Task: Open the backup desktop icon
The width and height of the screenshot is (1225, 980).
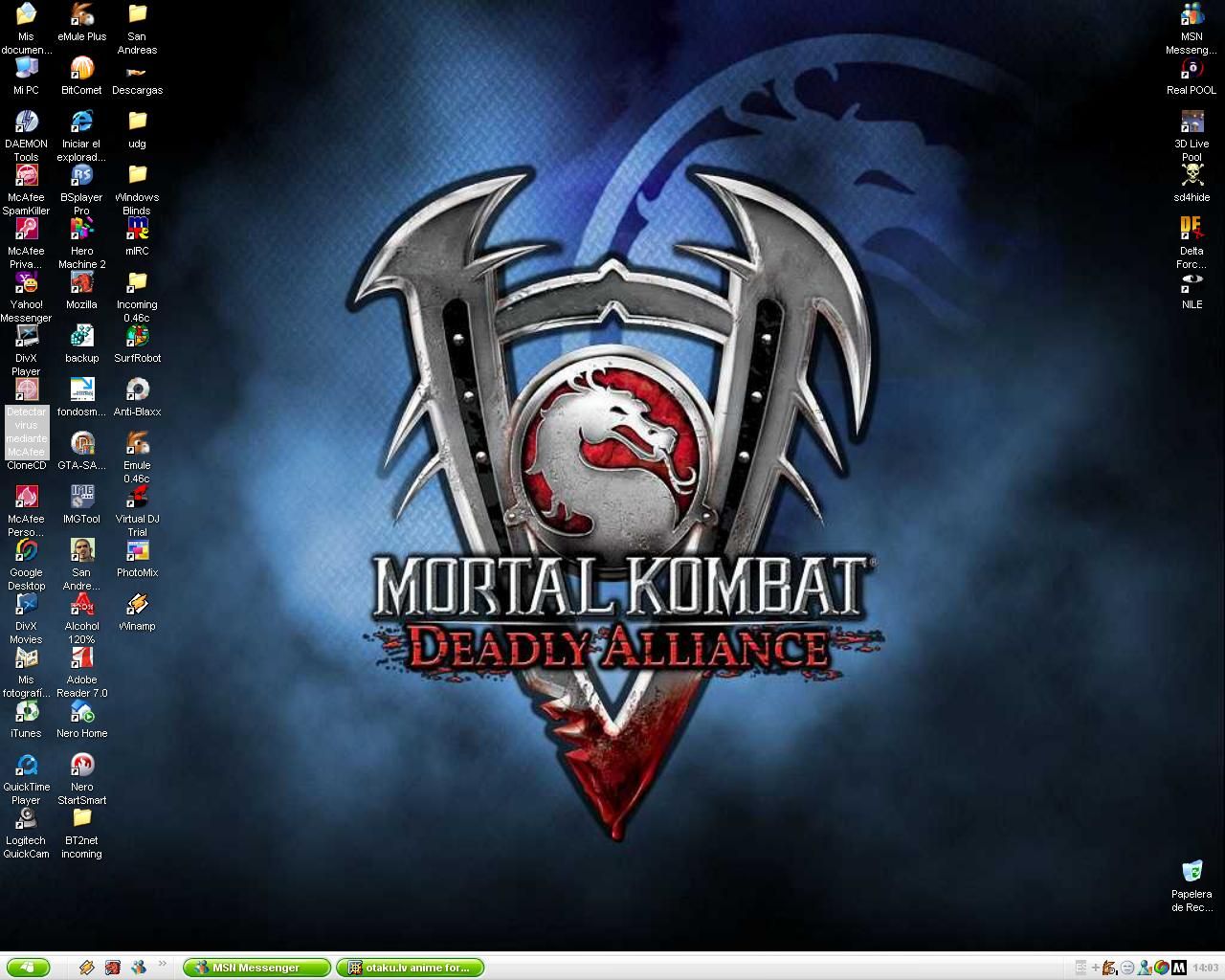Action: click(82, 336)
